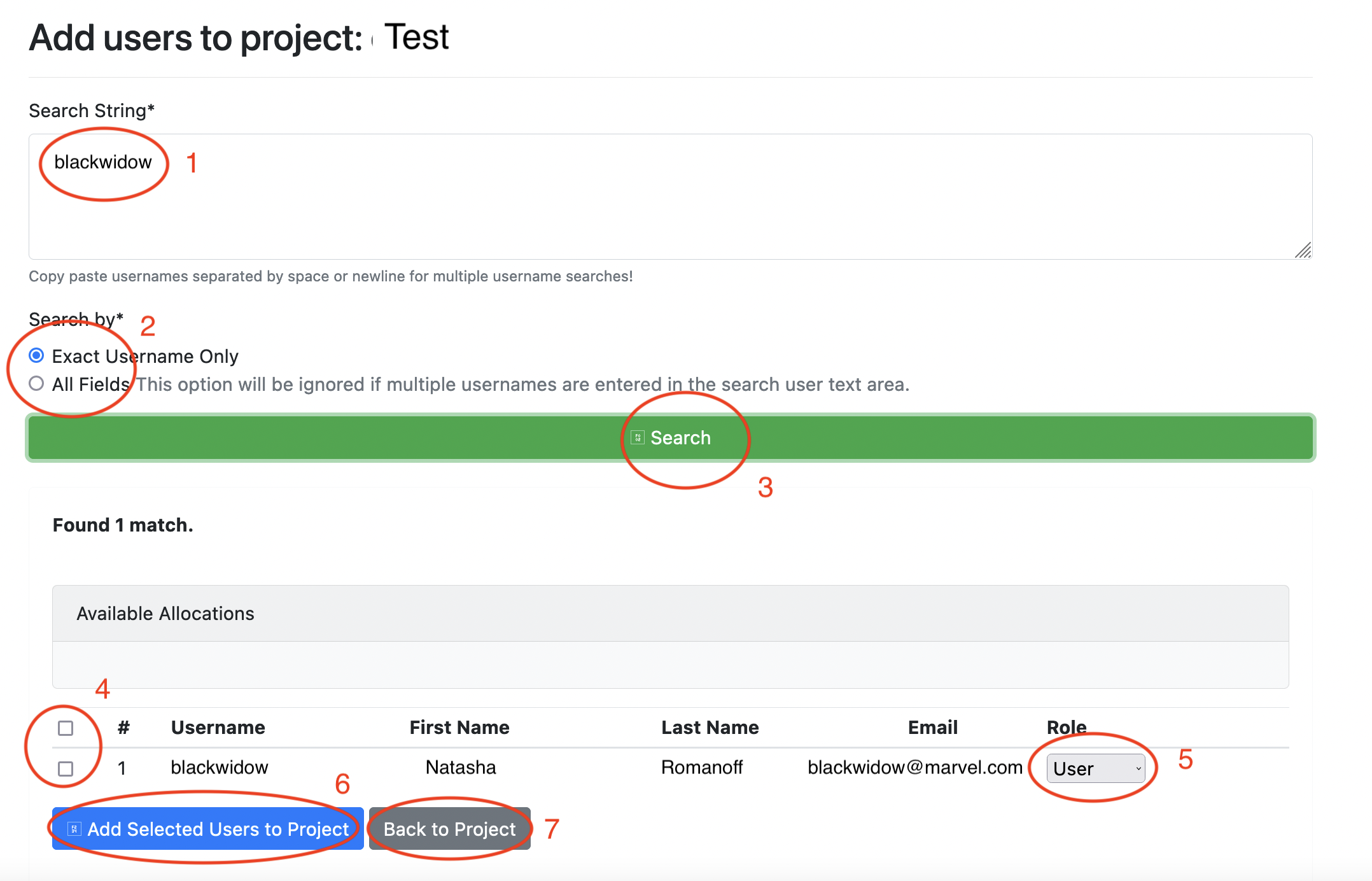Click the Role column header
1372x881 pixels.
pos(1067,728)
